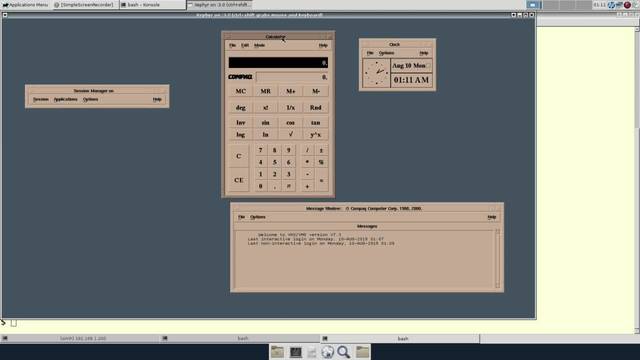Open the Calculator Edit menu
The width and height of the screenshot is (640, 360).
tap(244, 45)
